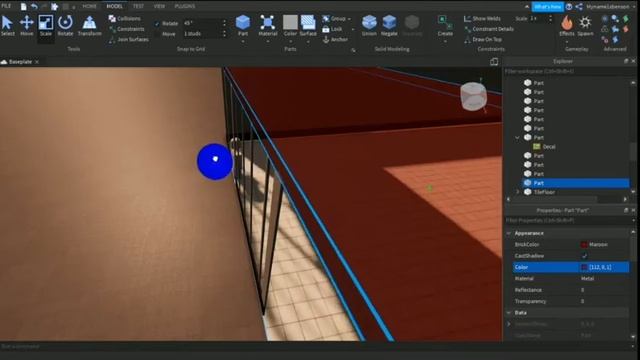640x360 pixels.
Task: Click the Group icon
Action: click(x=326, y=18)
